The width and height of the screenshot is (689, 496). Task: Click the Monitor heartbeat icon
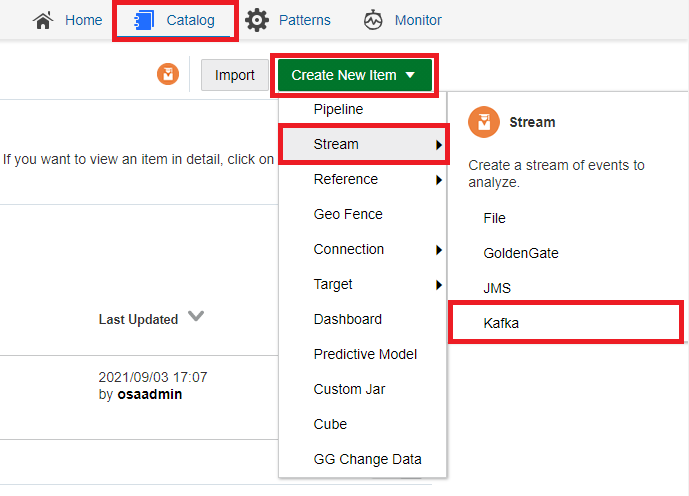coord(373,20)
